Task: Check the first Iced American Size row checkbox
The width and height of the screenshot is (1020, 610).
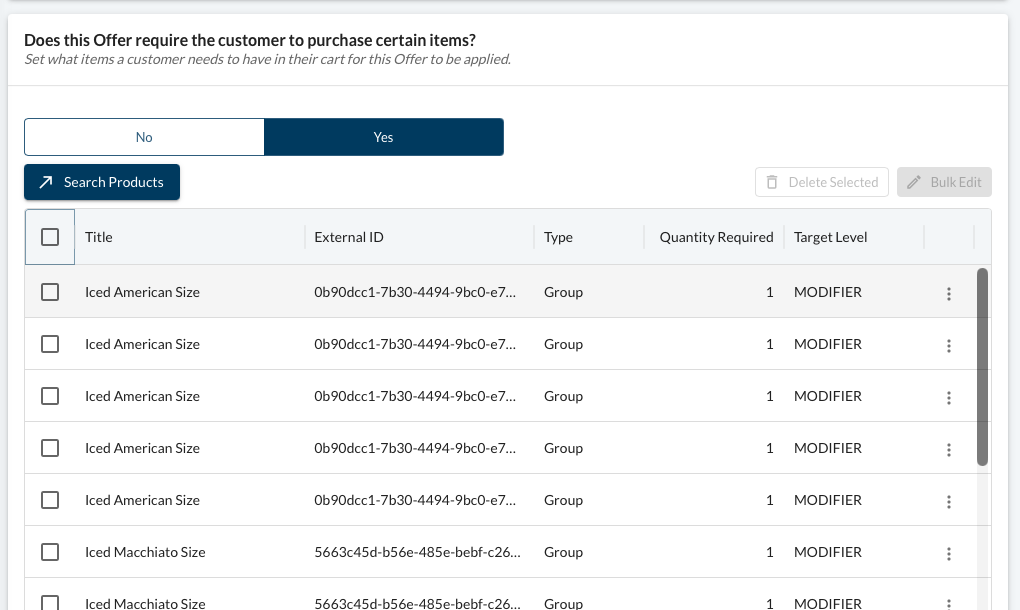Action: click(50, 292)
